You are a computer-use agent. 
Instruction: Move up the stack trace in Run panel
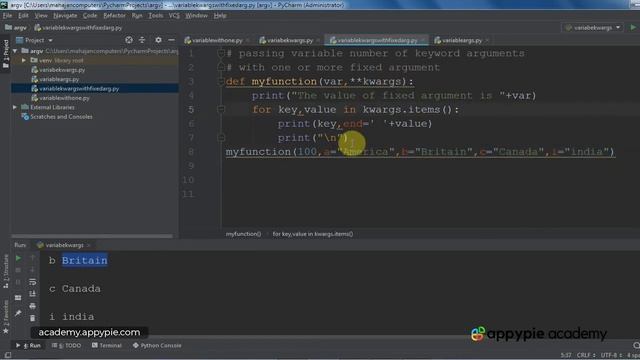(33, 258)
